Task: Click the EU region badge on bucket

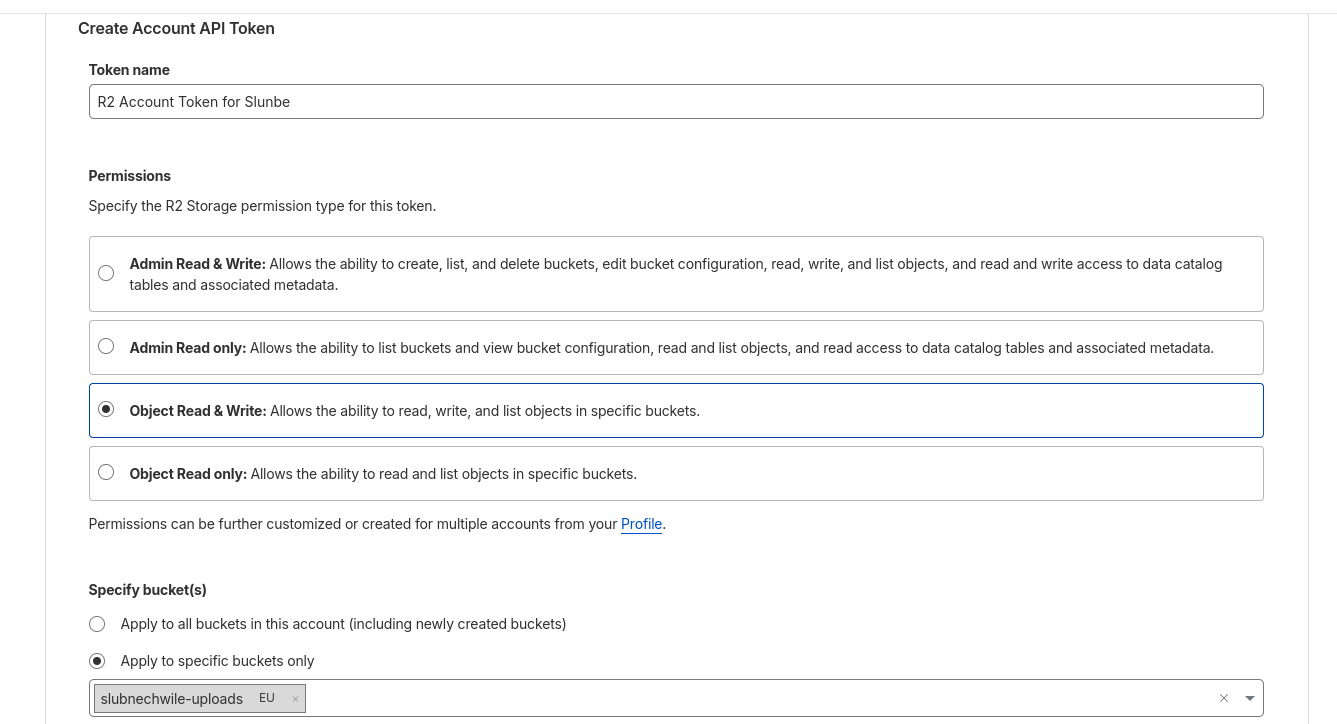Action: (x=266, y=698)
